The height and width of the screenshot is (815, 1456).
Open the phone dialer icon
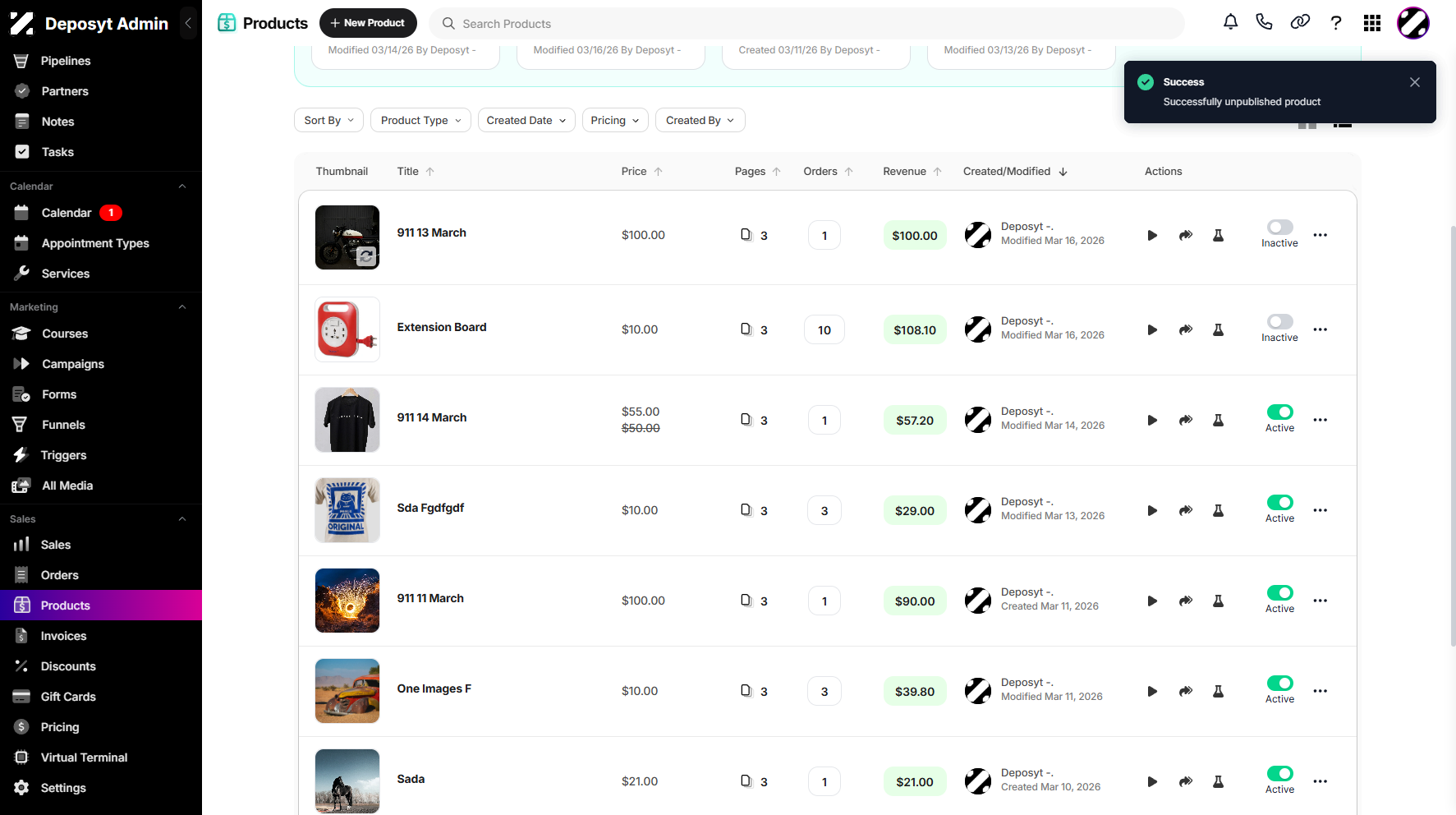[x=1264, y=22]
